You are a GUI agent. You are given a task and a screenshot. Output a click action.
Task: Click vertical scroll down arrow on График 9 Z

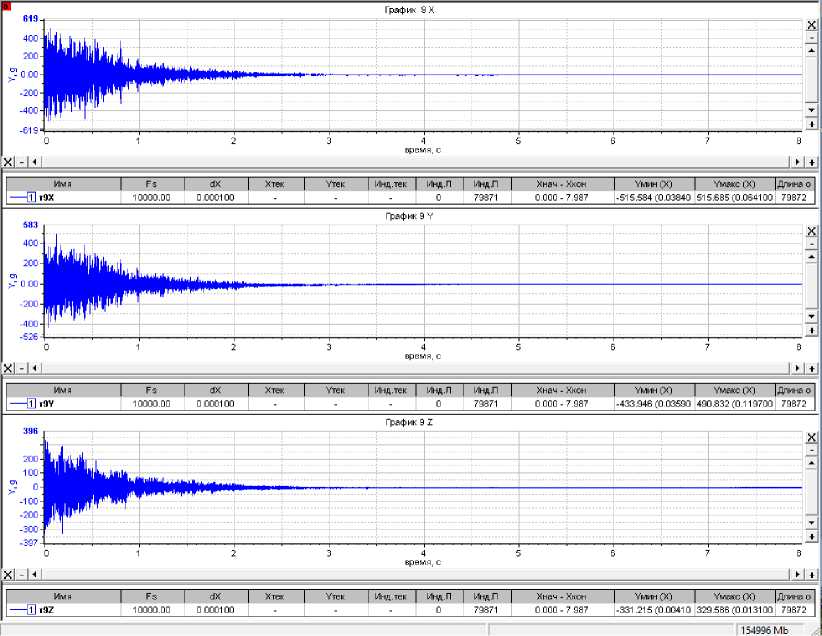pos(812,523)
